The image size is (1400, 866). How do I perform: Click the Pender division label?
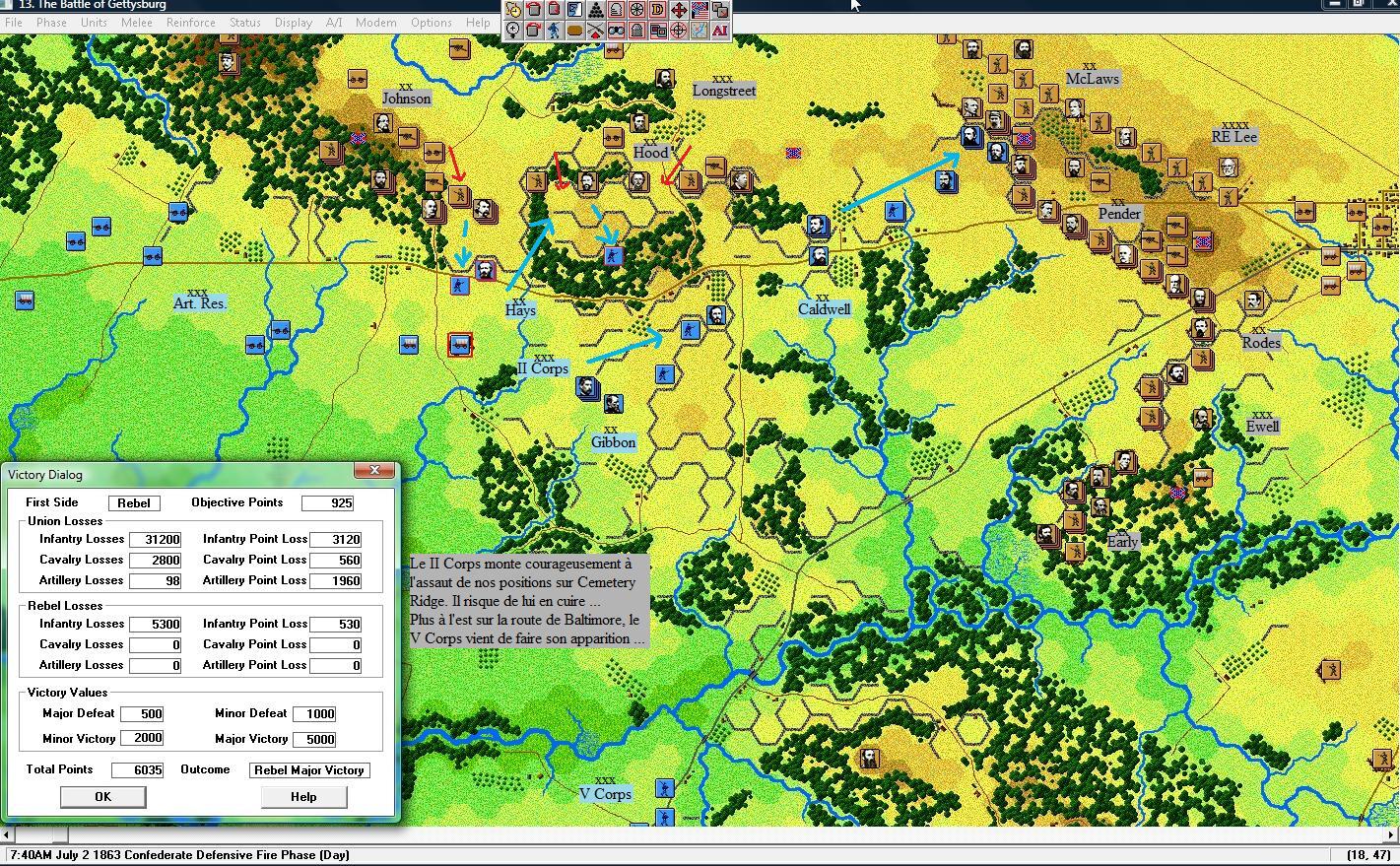[x=1119, y=213]
